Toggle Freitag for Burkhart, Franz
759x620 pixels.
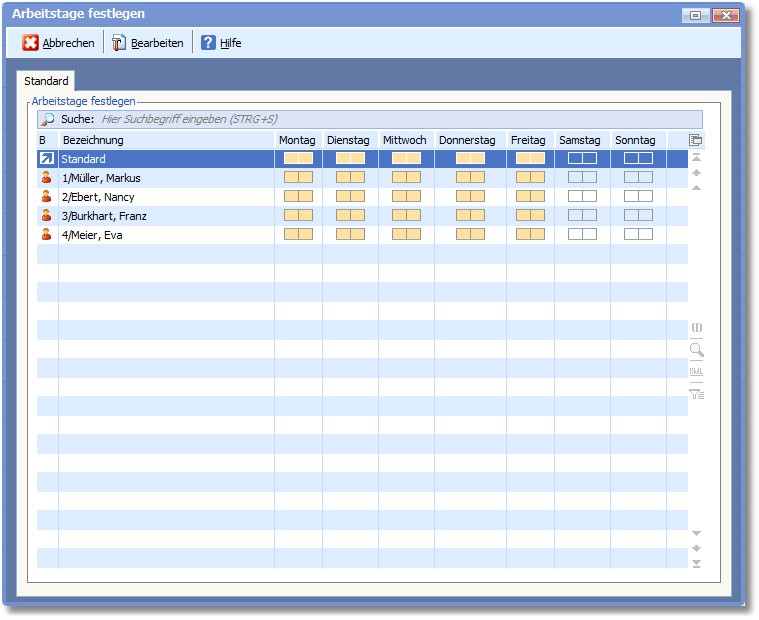click(x=530, y=216)
